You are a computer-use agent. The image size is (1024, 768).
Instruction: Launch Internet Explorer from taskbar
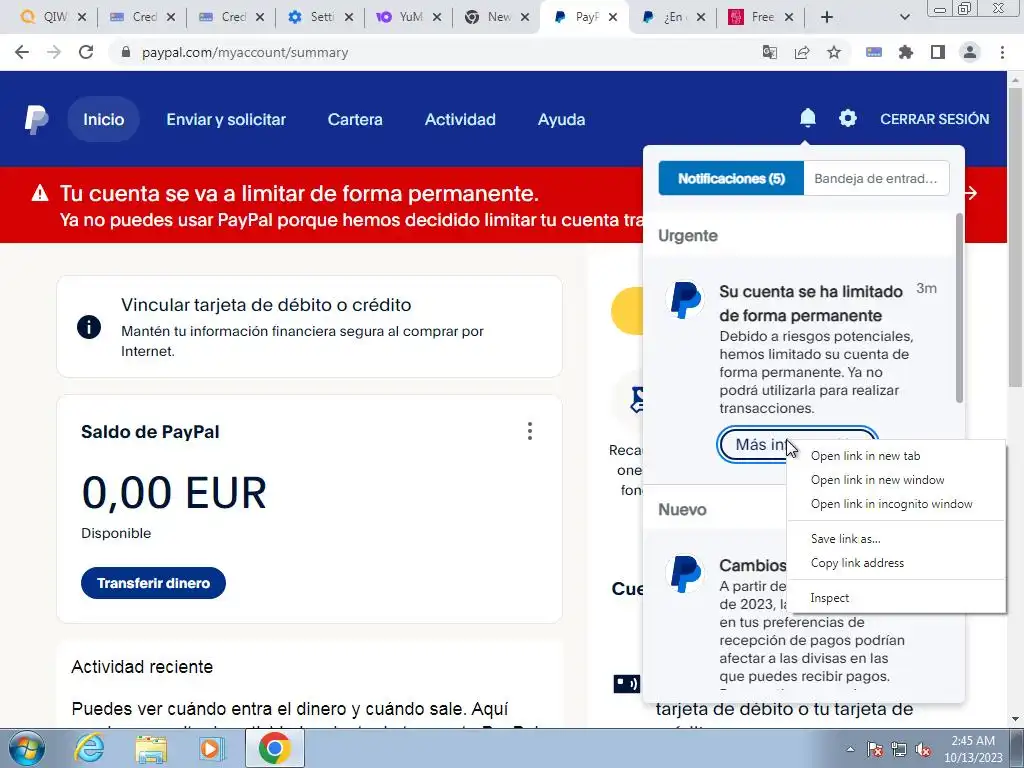pos(89,748)
